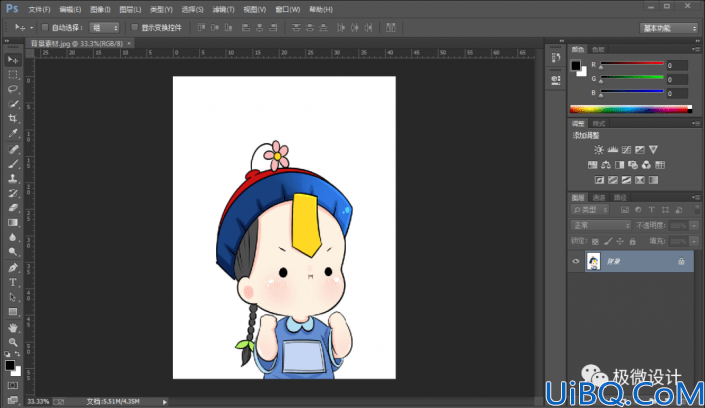Select the Eyedropper tool
The width and height of the screenshot is (705, 408).
tap(13, 133)
